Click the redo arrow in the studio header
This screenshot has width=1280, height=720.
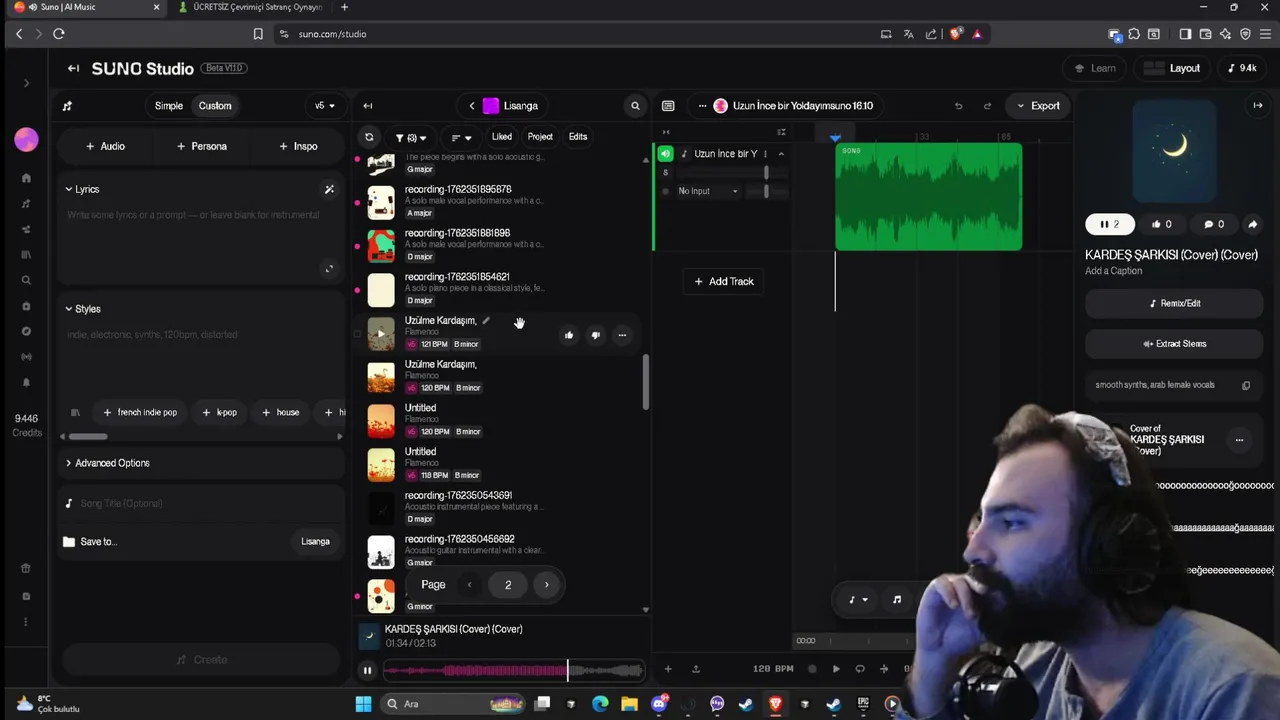[x=987, y=106]
